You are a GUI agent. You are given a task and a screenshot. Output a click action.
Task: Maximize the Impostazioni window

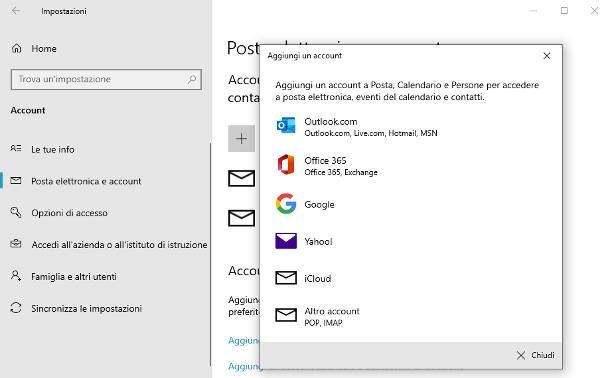coord(564,11)
